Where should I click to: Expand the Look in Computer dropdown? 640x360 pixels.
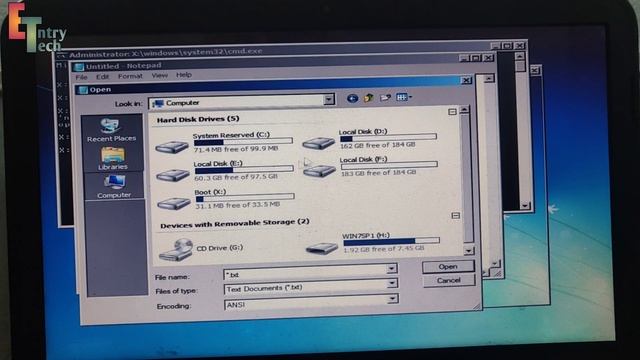click(329, 99)
